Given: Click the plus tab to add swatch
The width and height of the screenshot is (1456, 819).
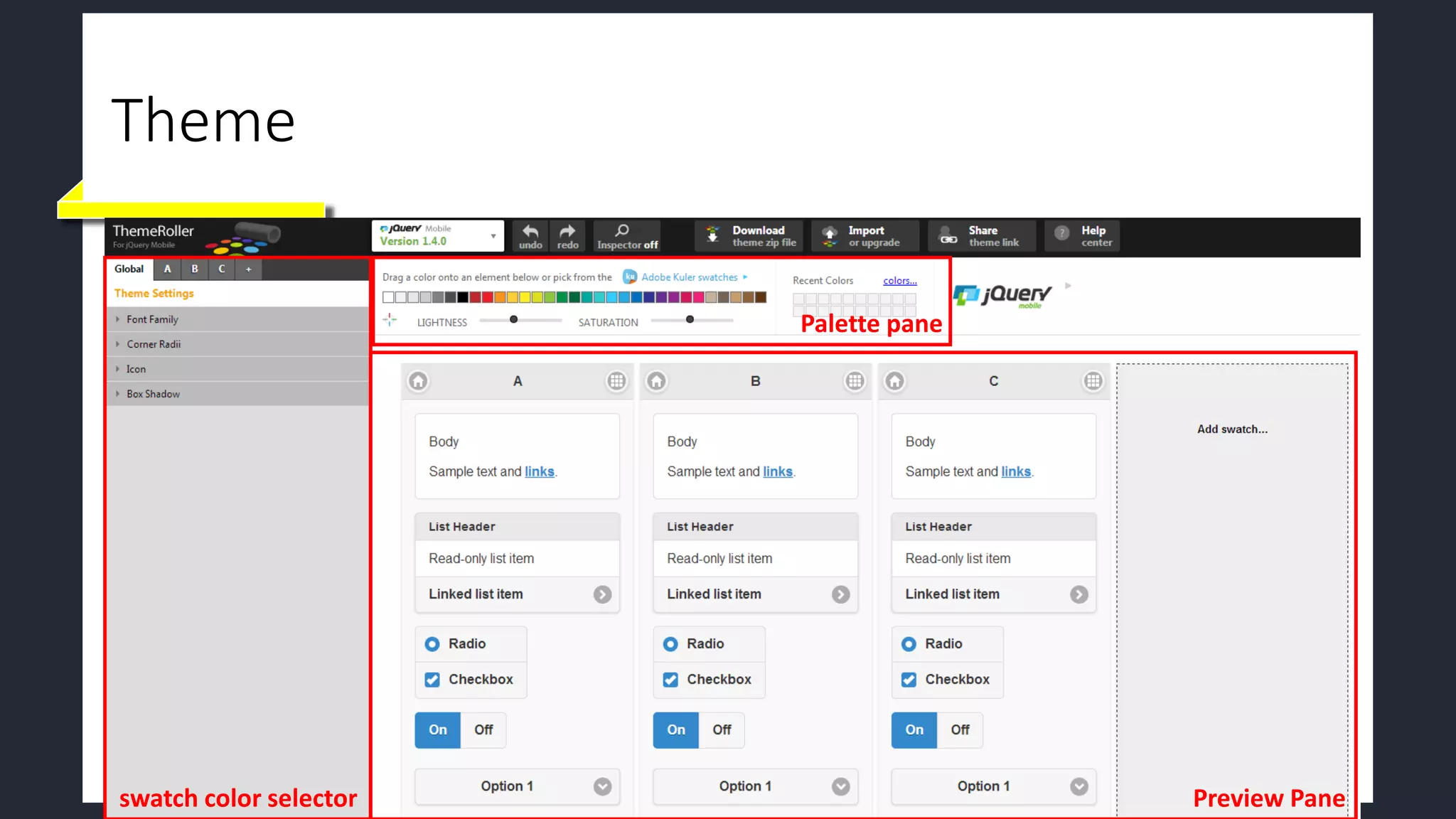Looking at the screenshot, I should click(249, 269).
